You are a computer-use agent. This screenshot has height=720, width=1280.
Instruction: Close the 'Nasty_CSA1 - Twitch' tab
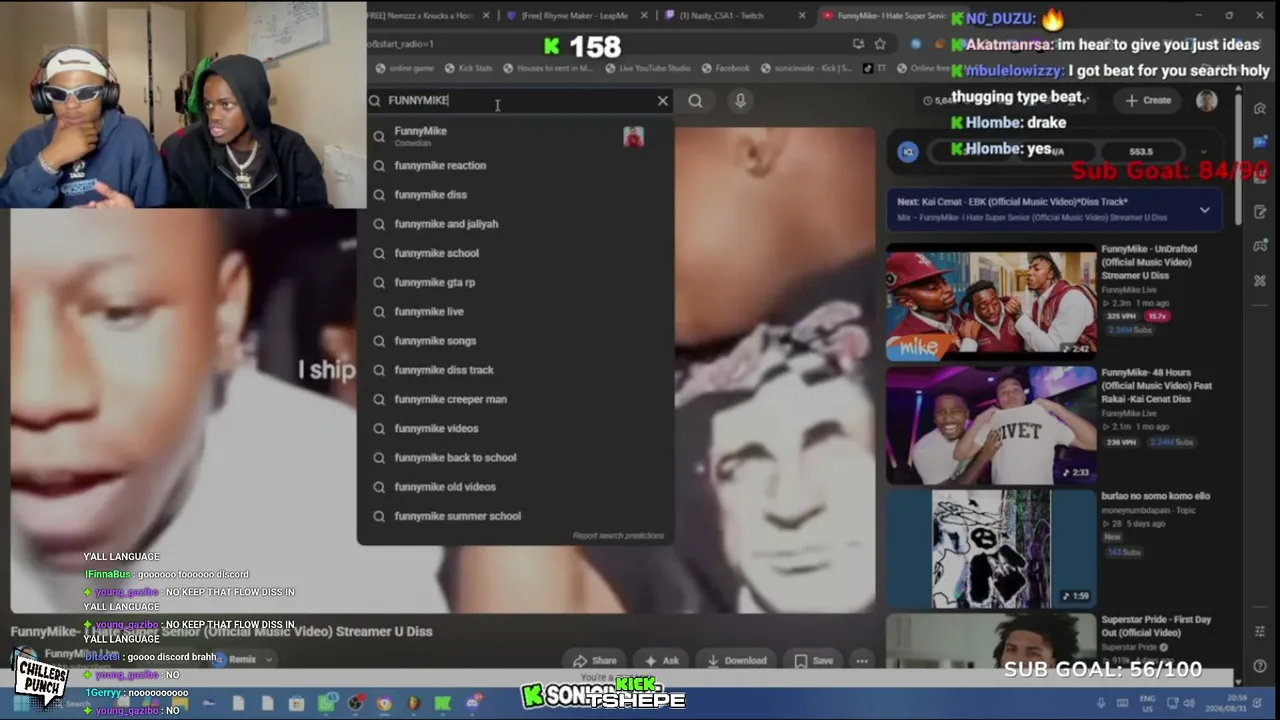[x=803, y=15]
